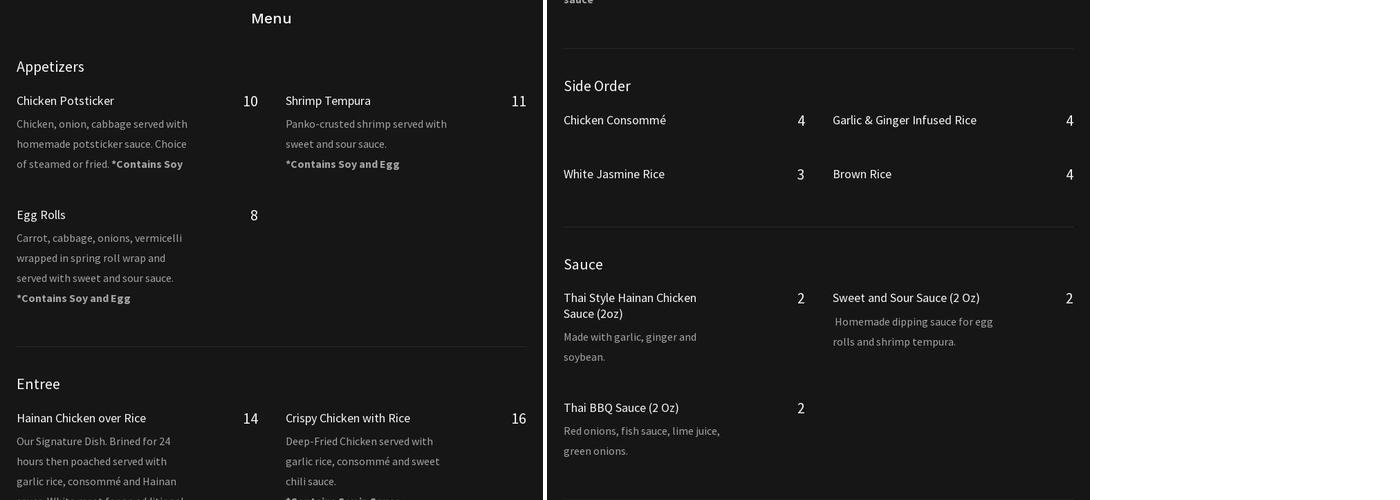
Task: Select Garlic & Ginger Infused Rice
Action: click(x=904, y=120)
